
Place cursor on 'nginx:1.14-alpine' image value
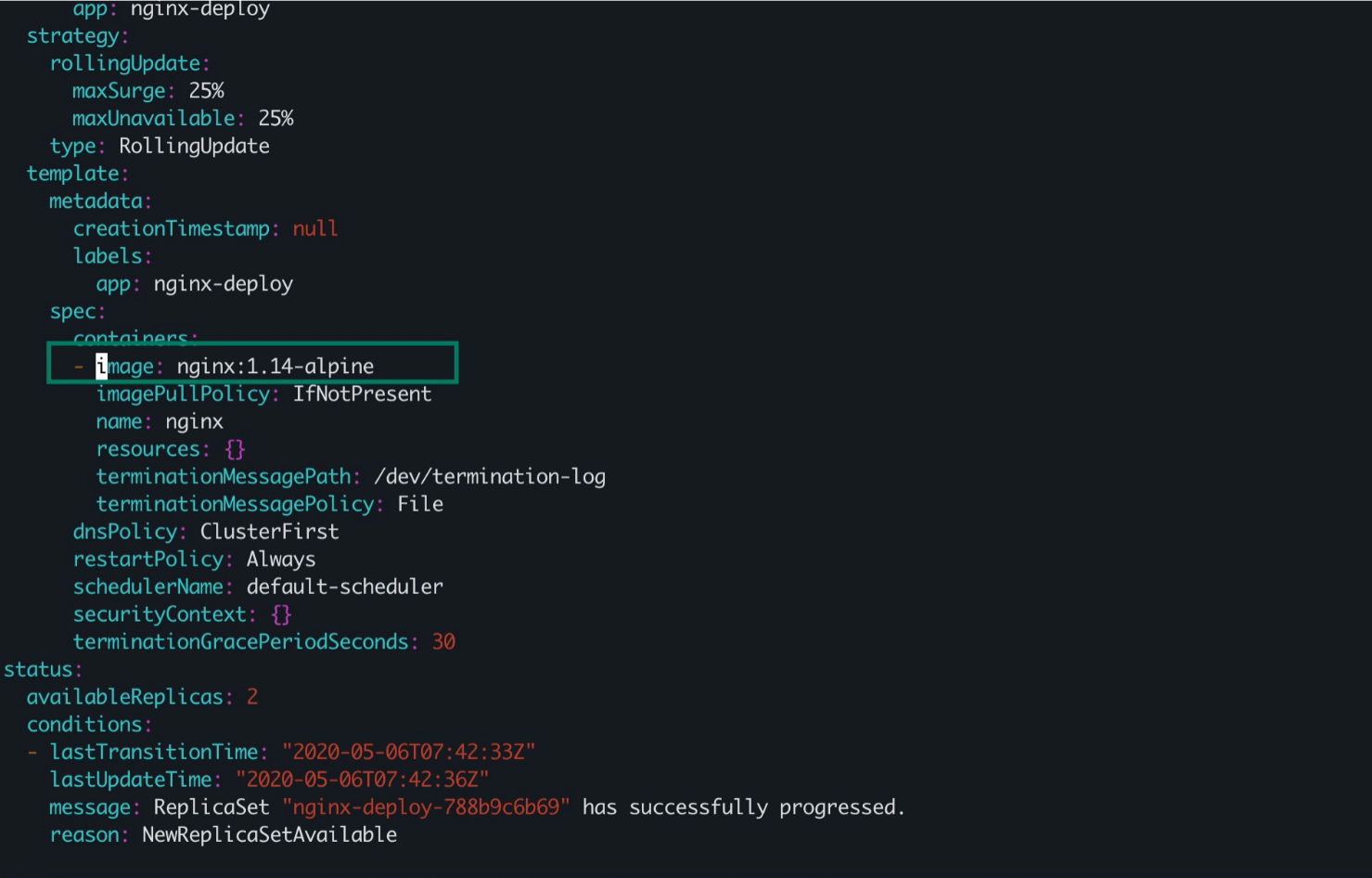(x=276, y=367)
